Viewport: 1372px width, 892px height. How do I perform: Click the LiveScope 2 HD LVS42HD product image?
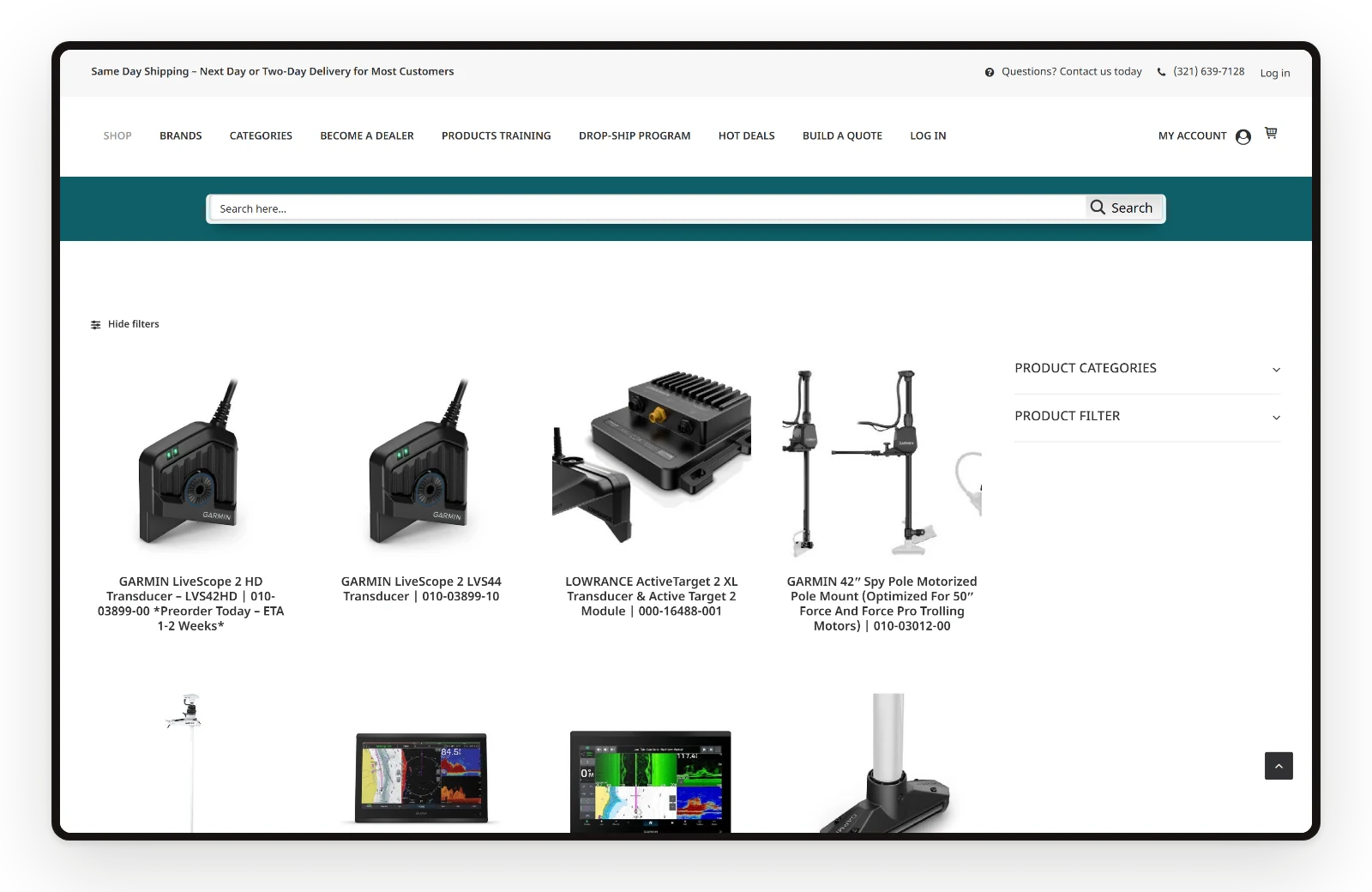[x=190, y=461]
